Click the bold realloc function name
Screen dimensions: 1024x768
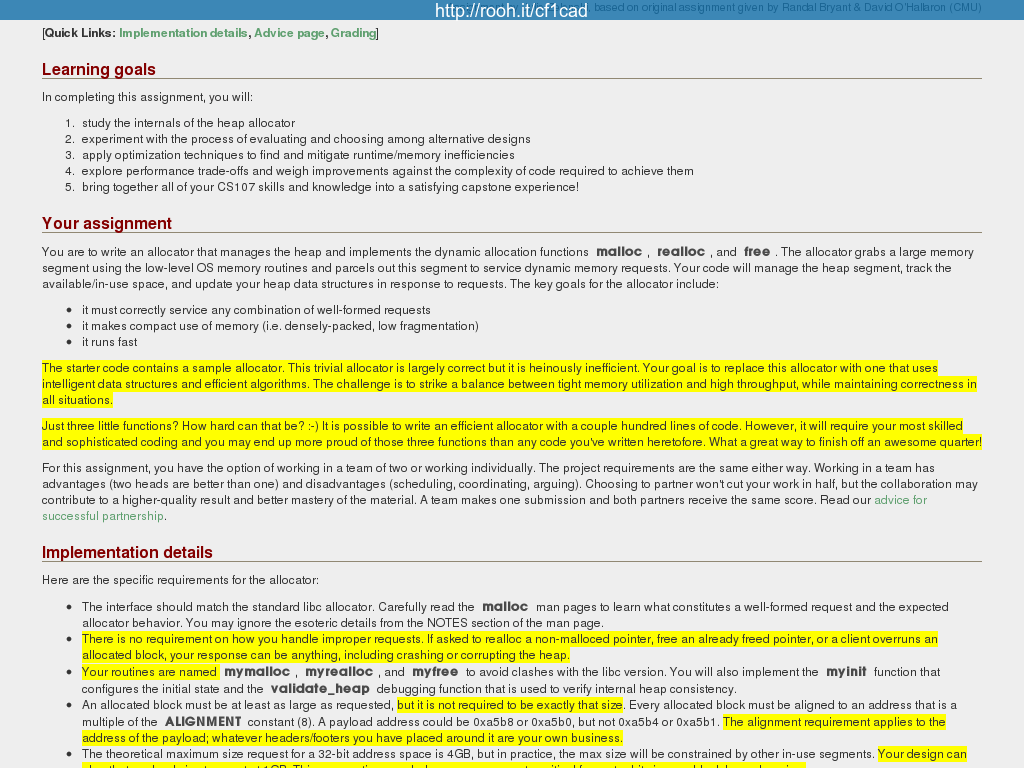click(681, 252)
